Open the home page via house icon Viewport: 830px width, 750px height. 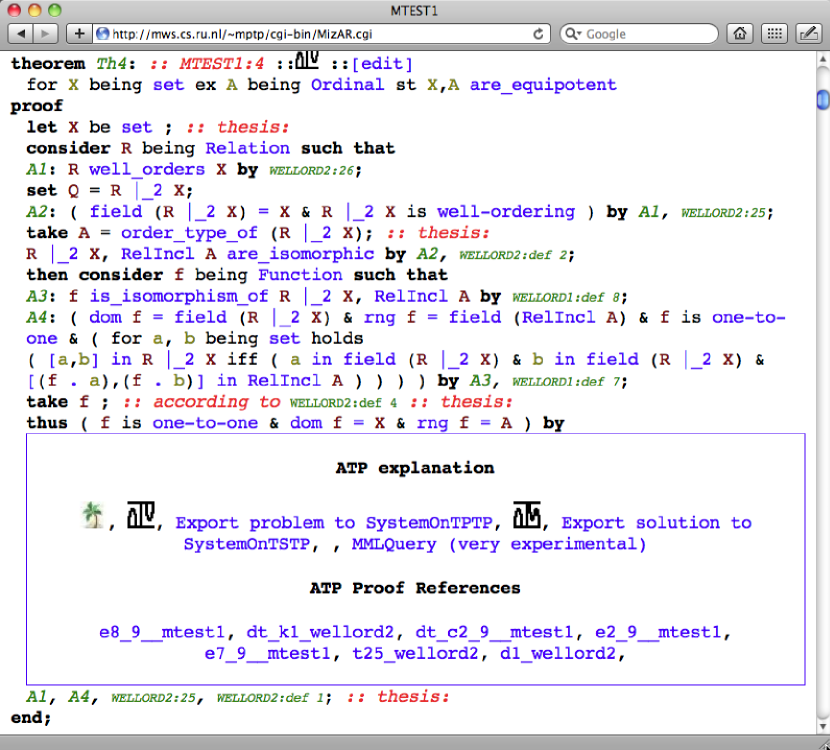[x=740, y=34]
